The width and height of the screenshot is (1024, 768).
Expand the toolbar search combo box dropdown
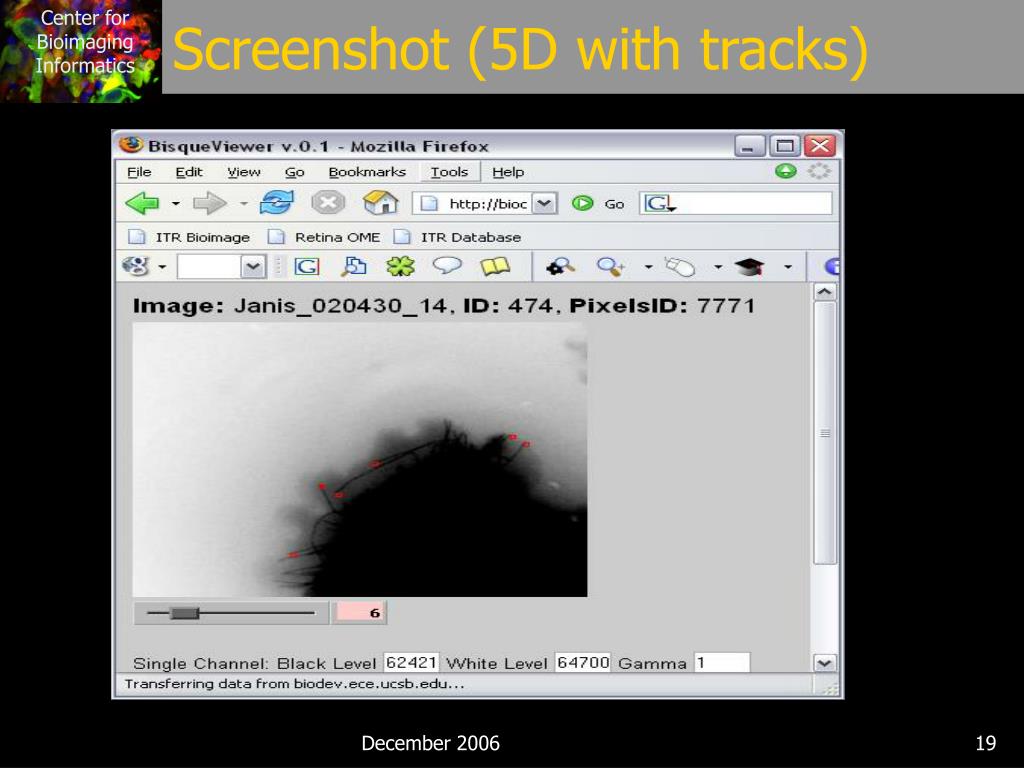(x=253, y=266)
